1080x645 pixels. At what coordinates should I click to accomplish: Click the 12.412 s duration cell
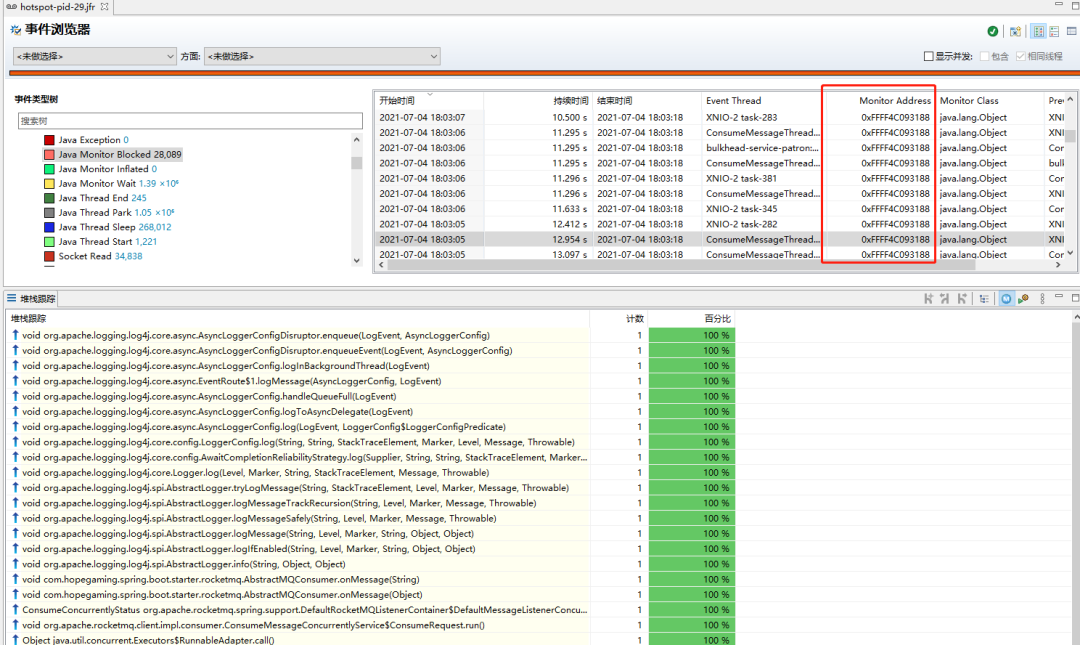570,224
